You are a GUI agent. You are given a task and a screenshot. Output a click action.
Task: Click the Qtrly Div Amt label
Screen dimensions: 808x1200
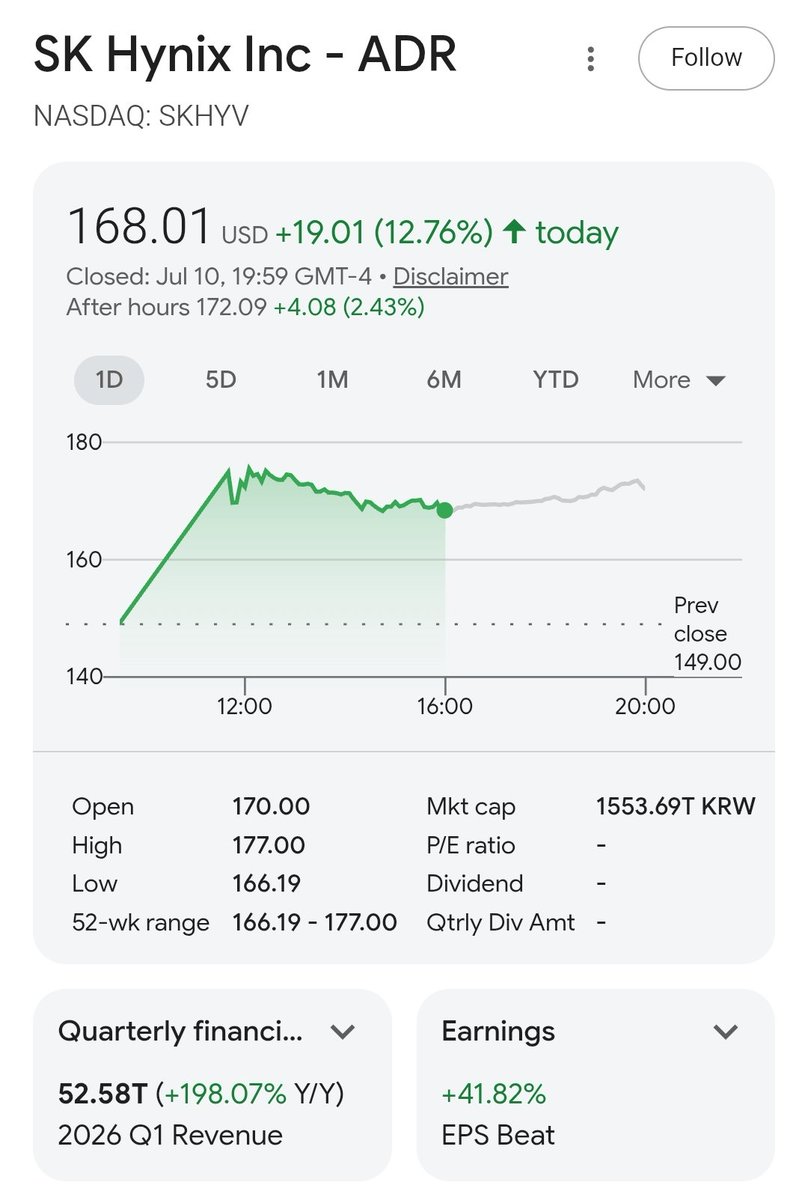pos(501,922)
